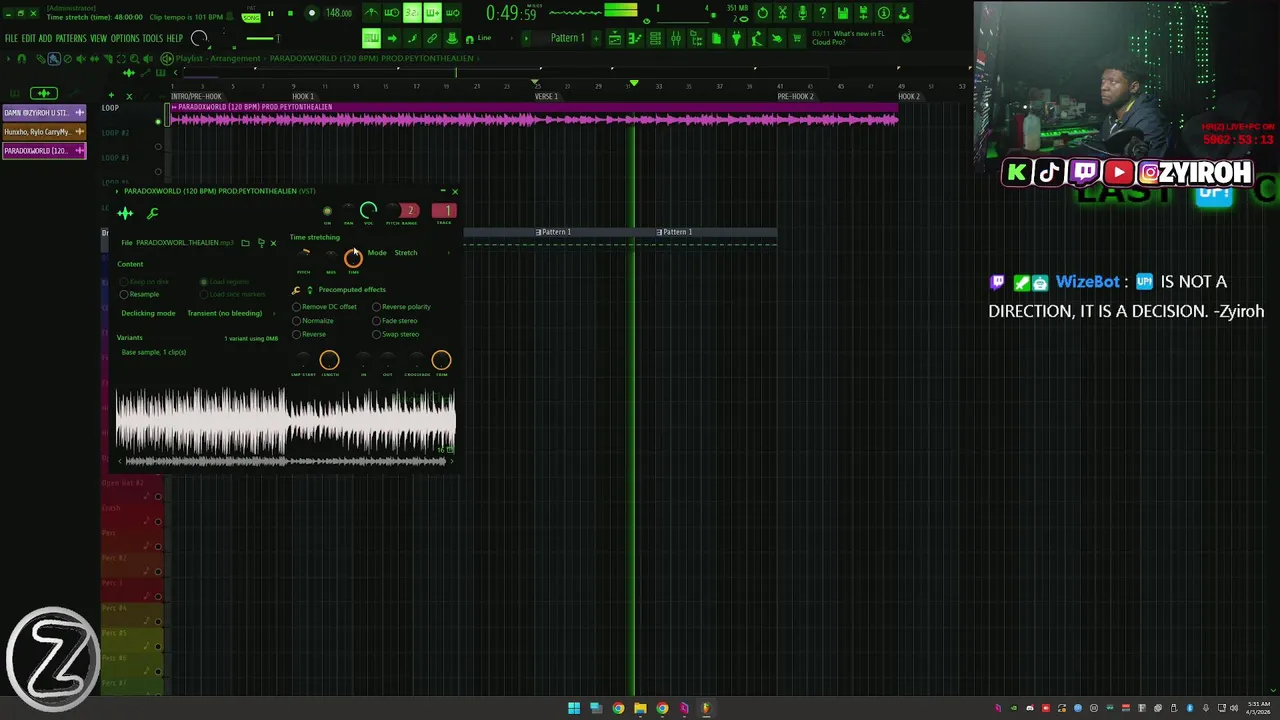The image size is (1280, 720).
Task: Click the playlist mute tool speaker icon
Action: click(x=81, y=59)
